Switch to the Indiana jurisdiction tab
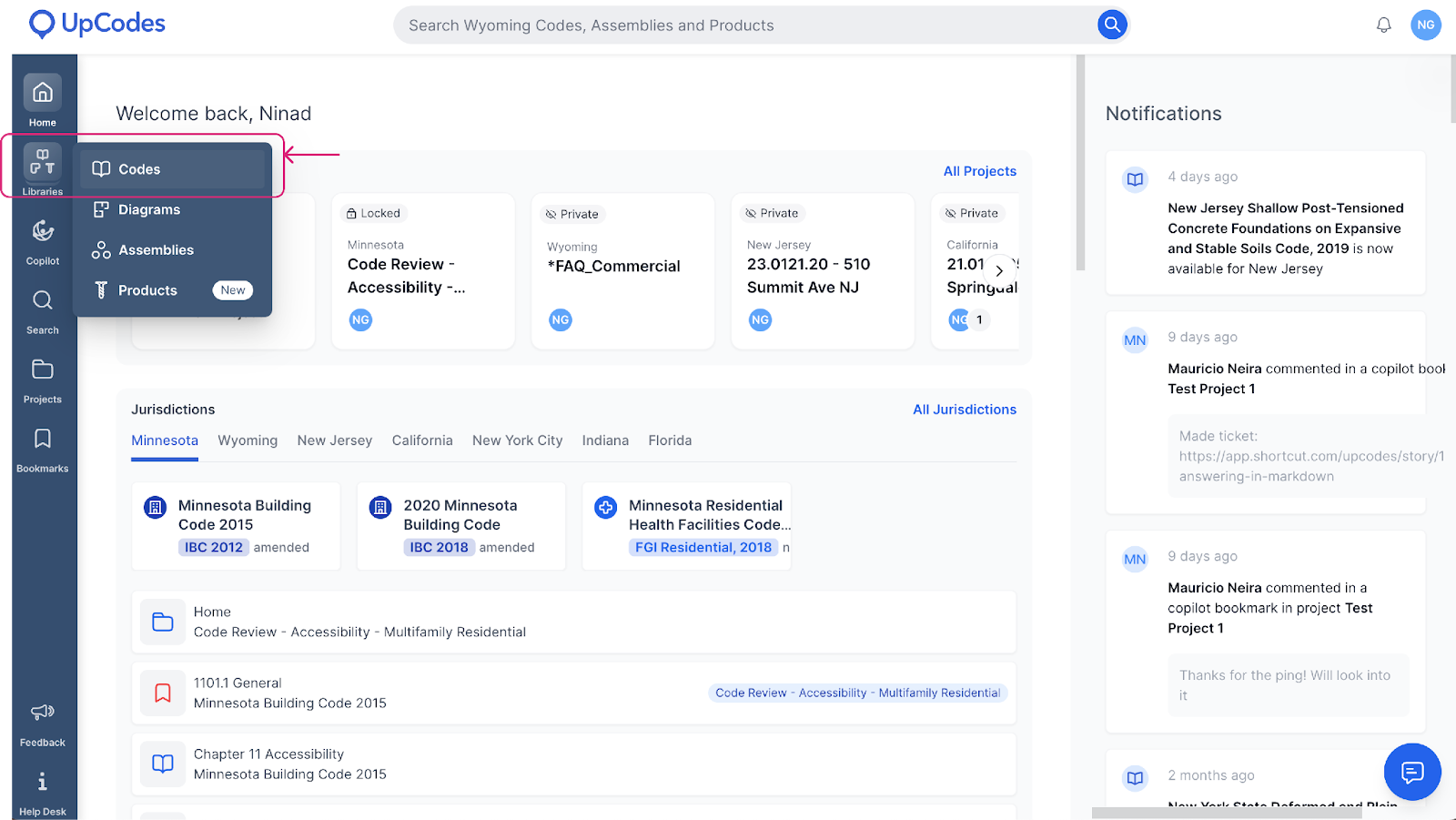Screen dimensions: 1456x820 [x=605, y=440]
